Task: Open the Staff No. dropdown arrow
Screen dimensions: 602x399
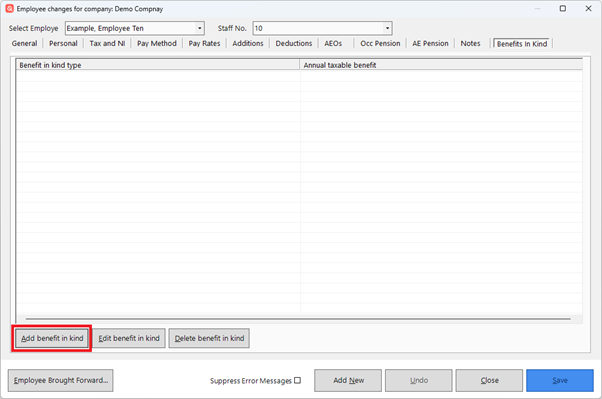Action: [x=387, y=28]
